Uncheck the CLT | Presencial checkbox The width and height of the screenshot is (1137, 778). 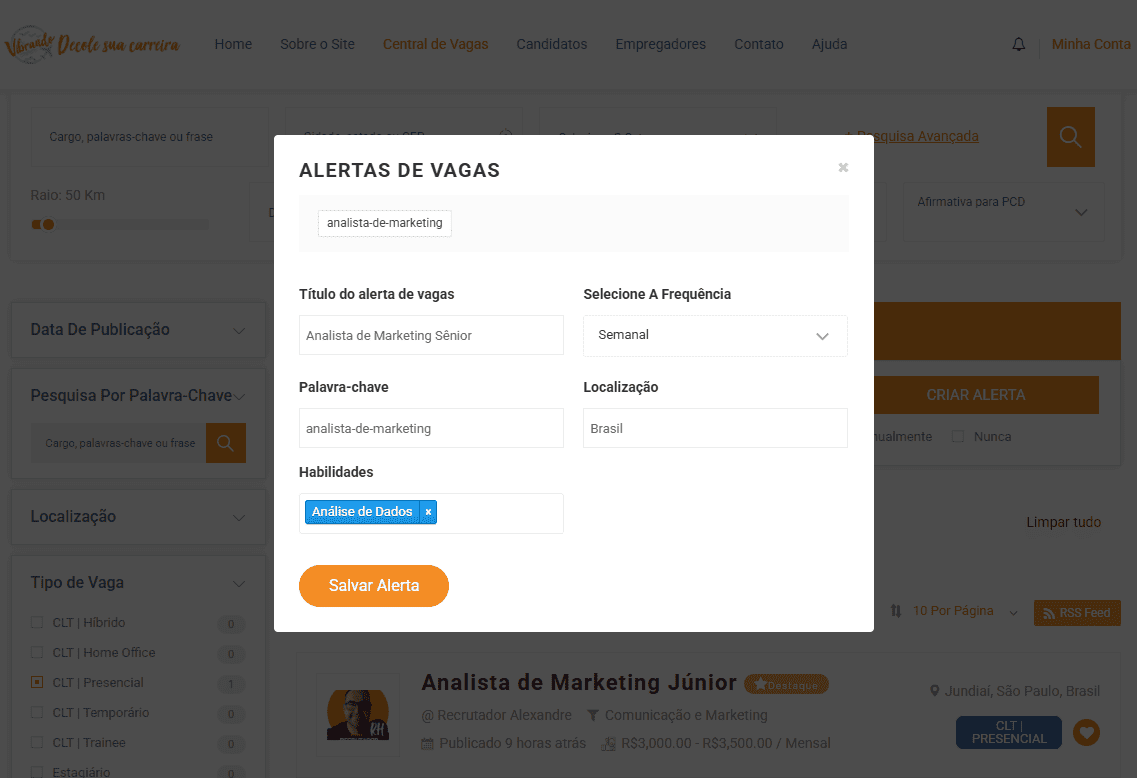[x=37, y=683]
